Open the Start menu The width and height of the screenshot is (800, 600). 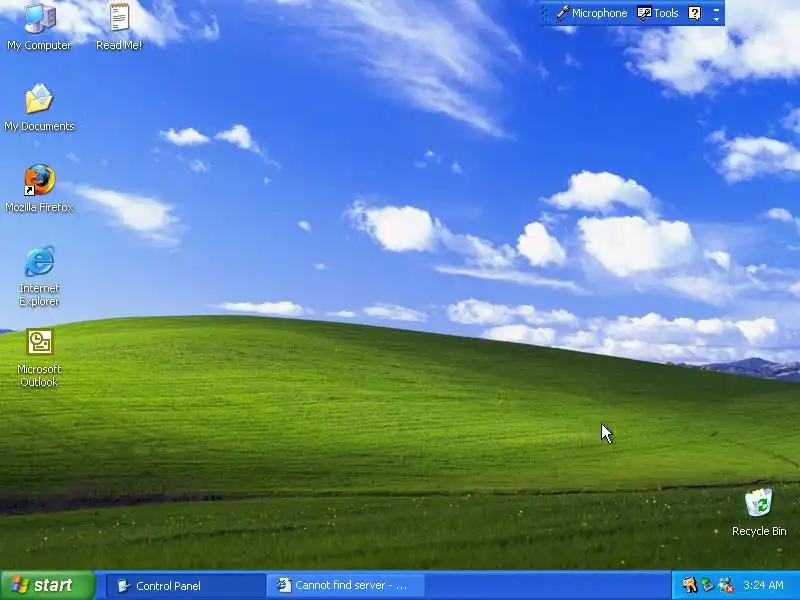(x=47, y=585)
